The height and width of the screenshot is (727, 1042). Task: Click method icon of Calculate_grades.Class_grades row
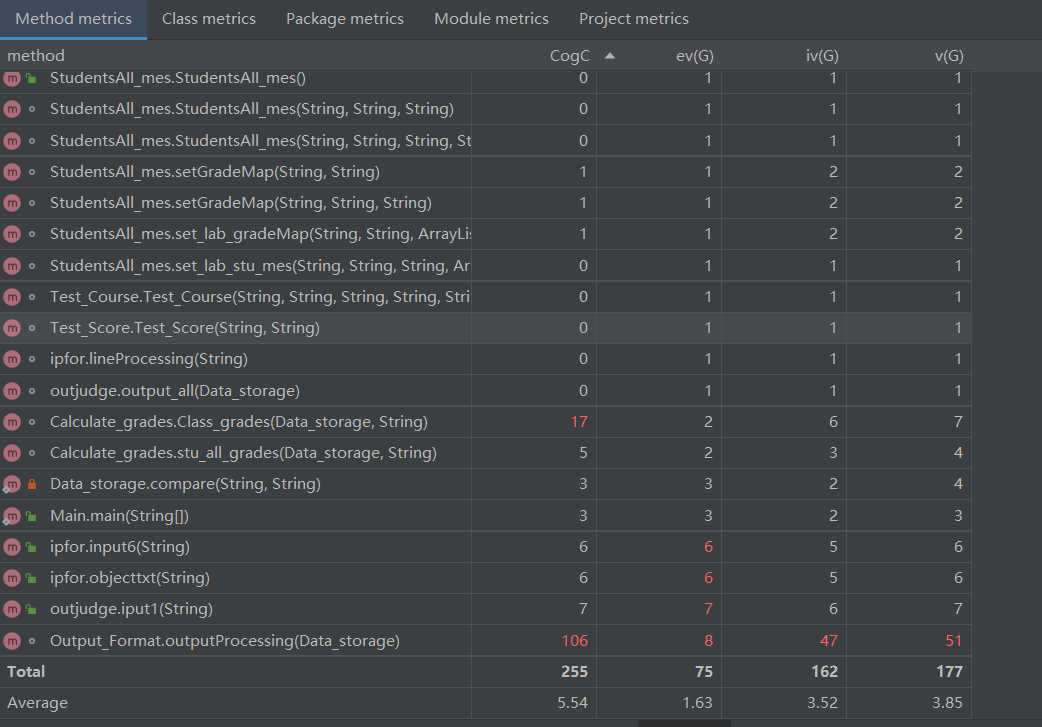pyautogui.click(x=12, y=422)
